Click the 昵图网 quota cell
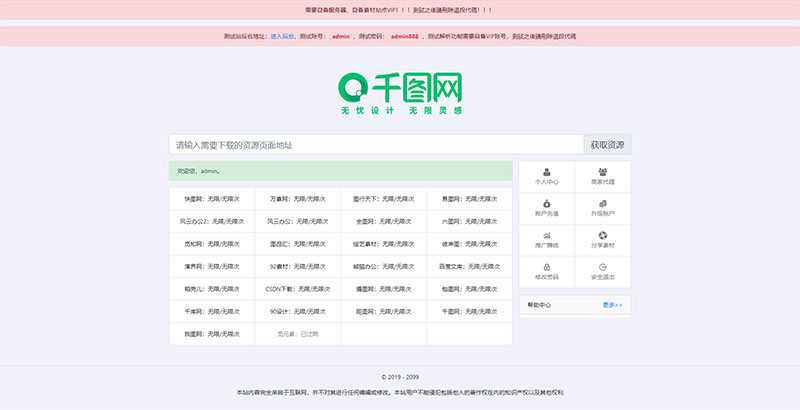 tap(383, 311)
